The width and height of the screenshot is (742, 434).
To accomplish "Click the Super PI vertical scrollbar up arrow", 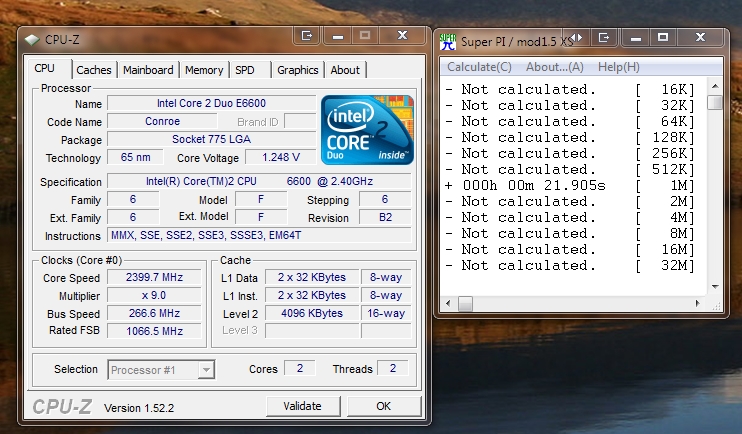I will point(715,86).
